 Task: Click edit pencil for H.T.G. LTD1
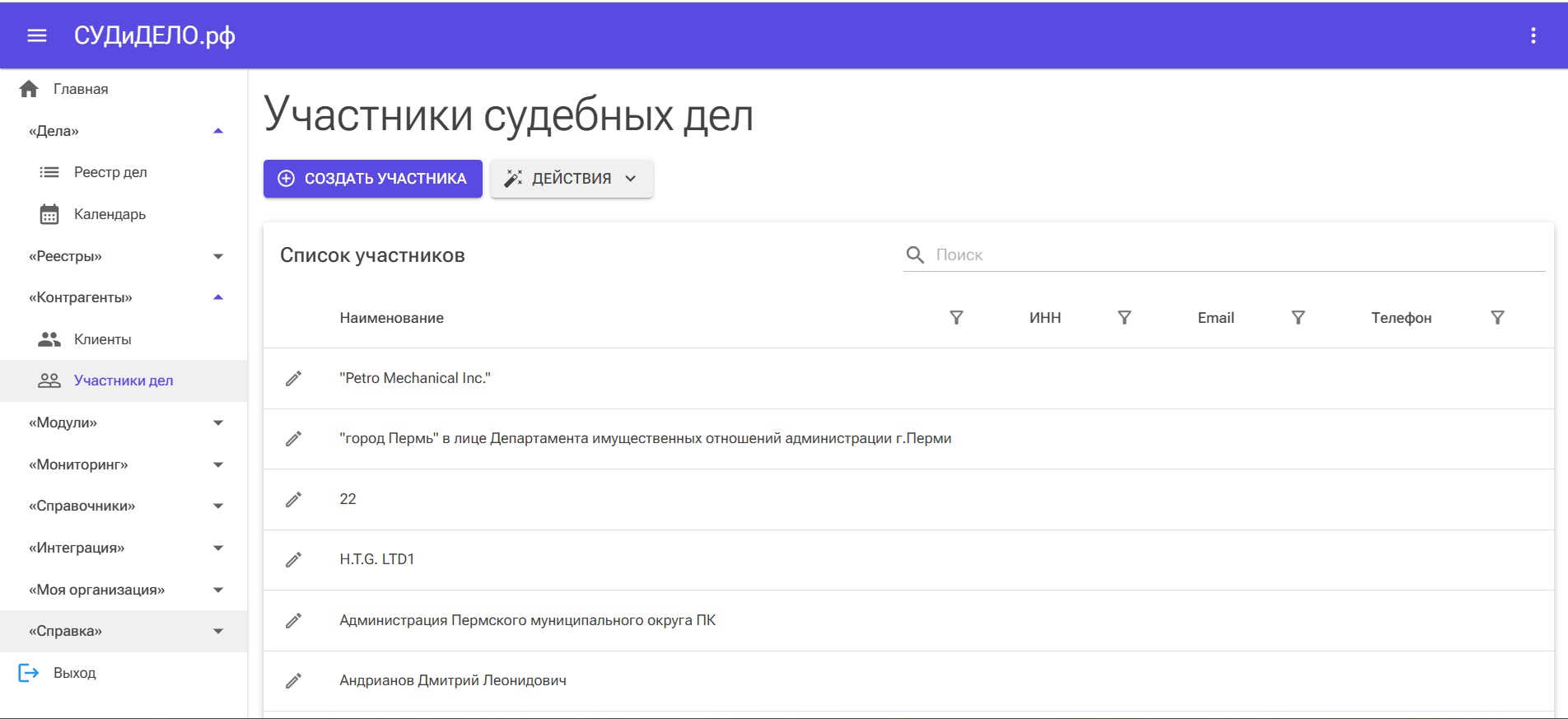[293, 560]
